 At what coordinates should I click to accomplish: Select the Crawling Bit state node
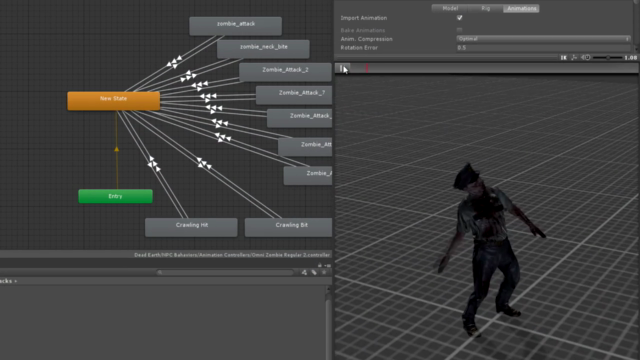[x=289, y=227]
